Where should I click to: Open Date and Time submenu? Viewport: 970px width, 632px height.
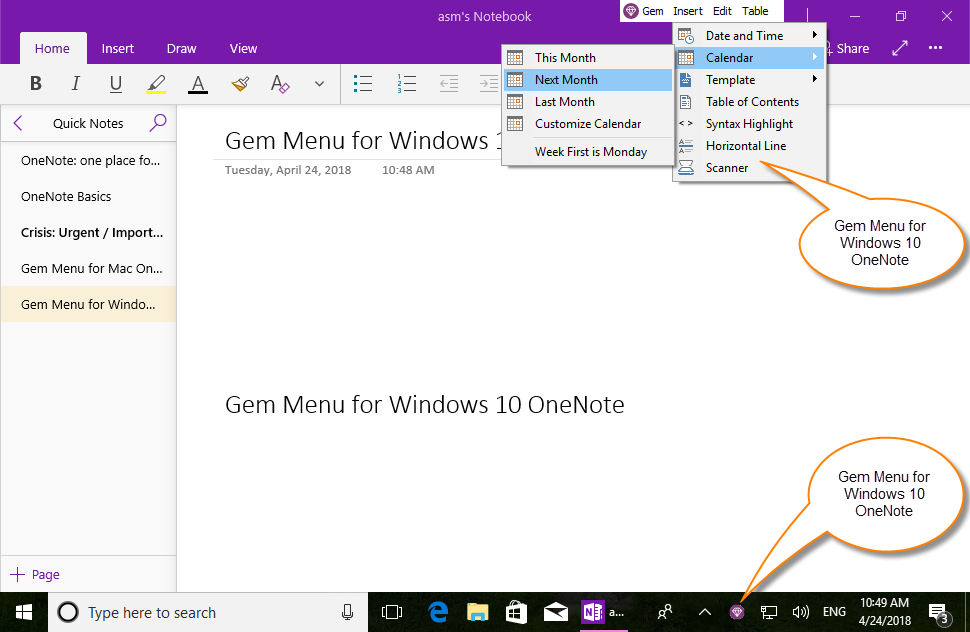point(749,36)
